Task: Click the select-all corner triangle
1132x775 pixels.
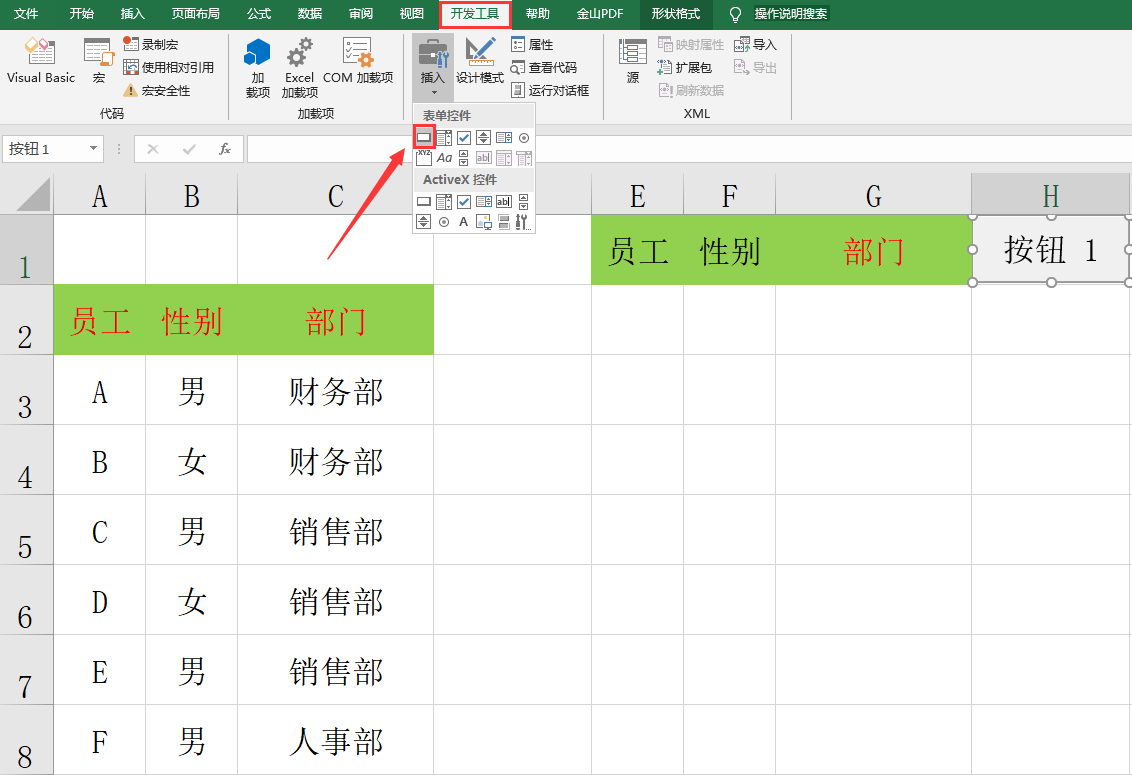Action: 32,194
